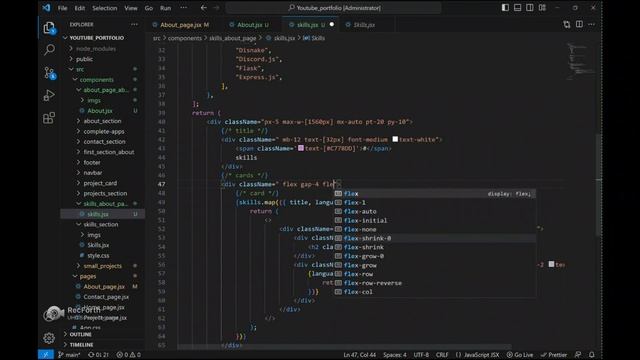Open About.jsx in the file tree
This screenshot has width=640, height=360.
100,111
